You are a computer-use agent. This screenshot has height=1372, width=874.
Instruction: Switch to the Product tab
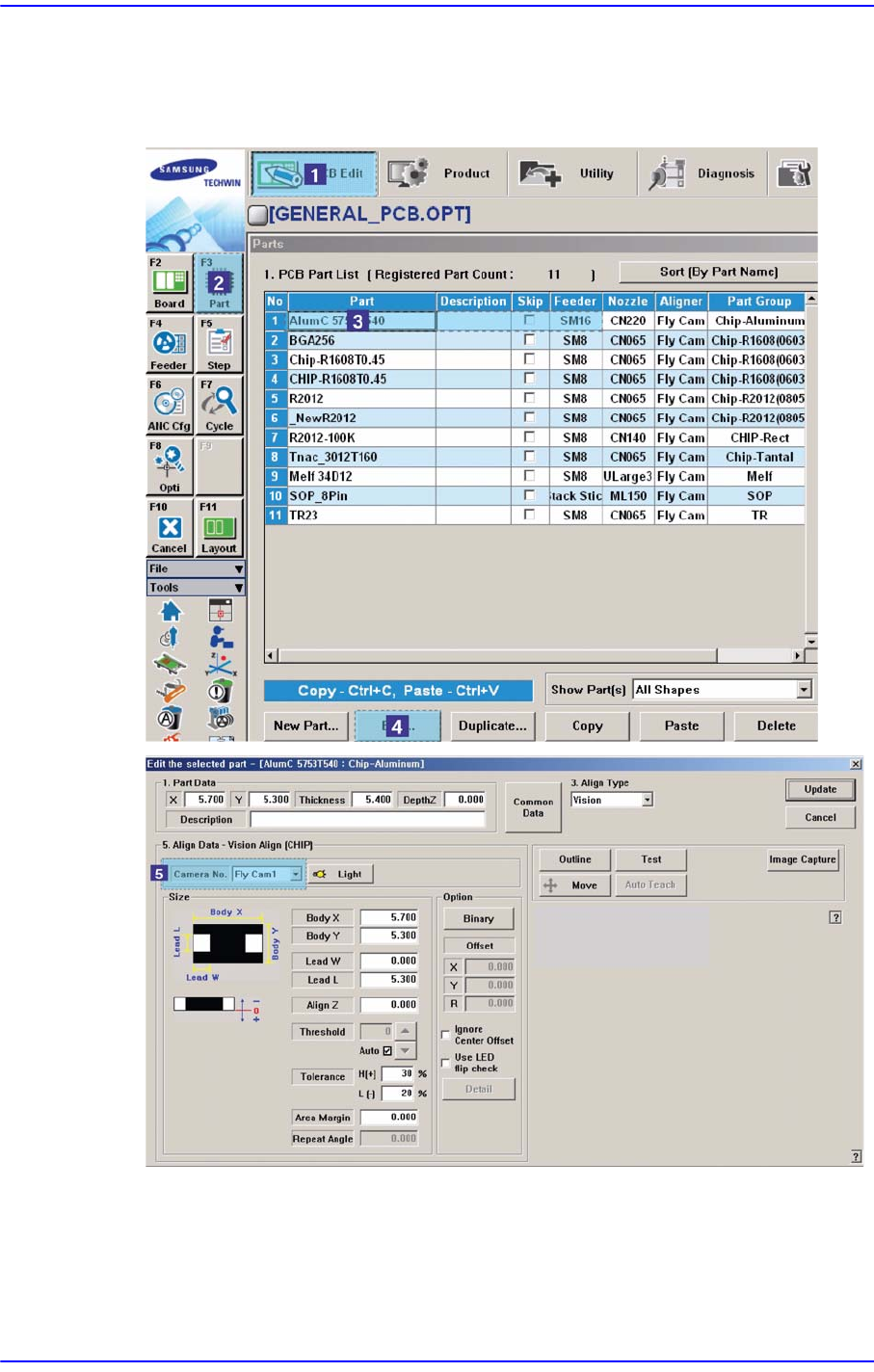tap(441, 173)
